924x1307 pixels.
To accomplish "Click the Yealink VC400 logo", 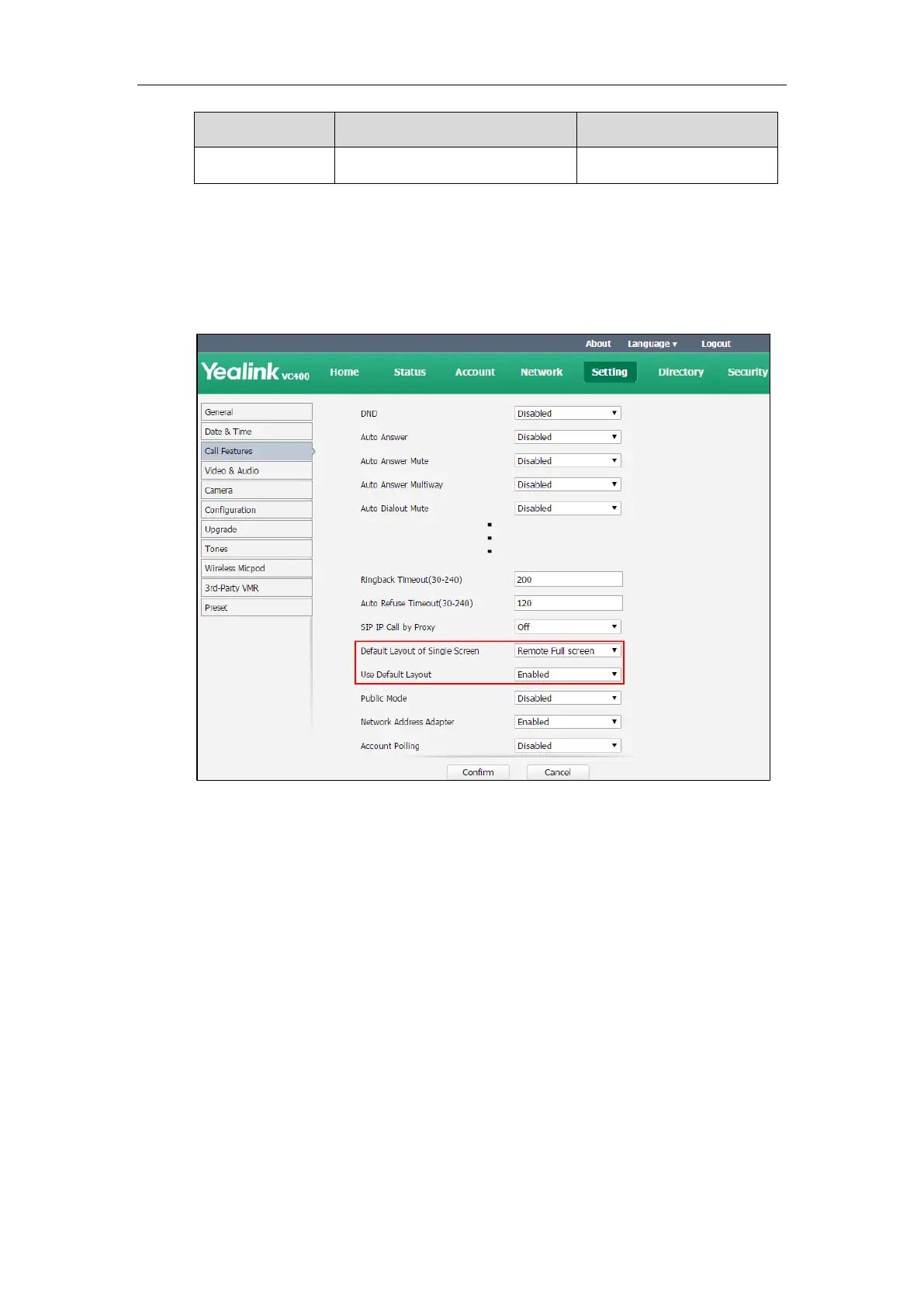I will point(255,372).
